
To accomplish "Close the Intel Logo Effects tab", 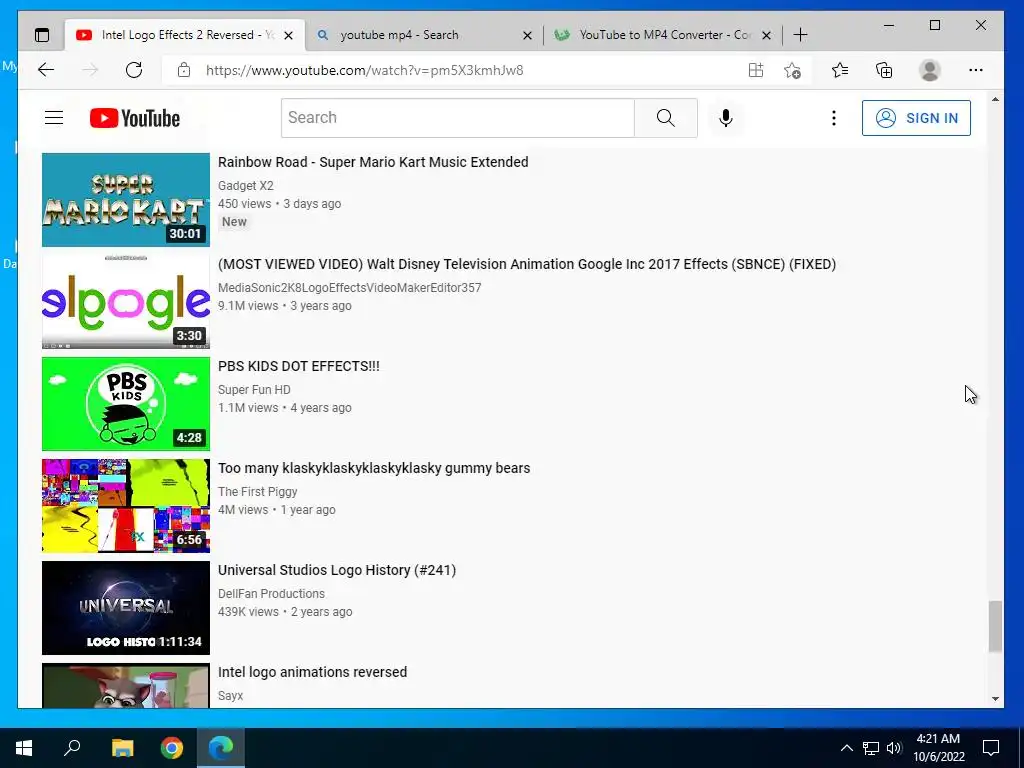I will [x=289, y=35].
